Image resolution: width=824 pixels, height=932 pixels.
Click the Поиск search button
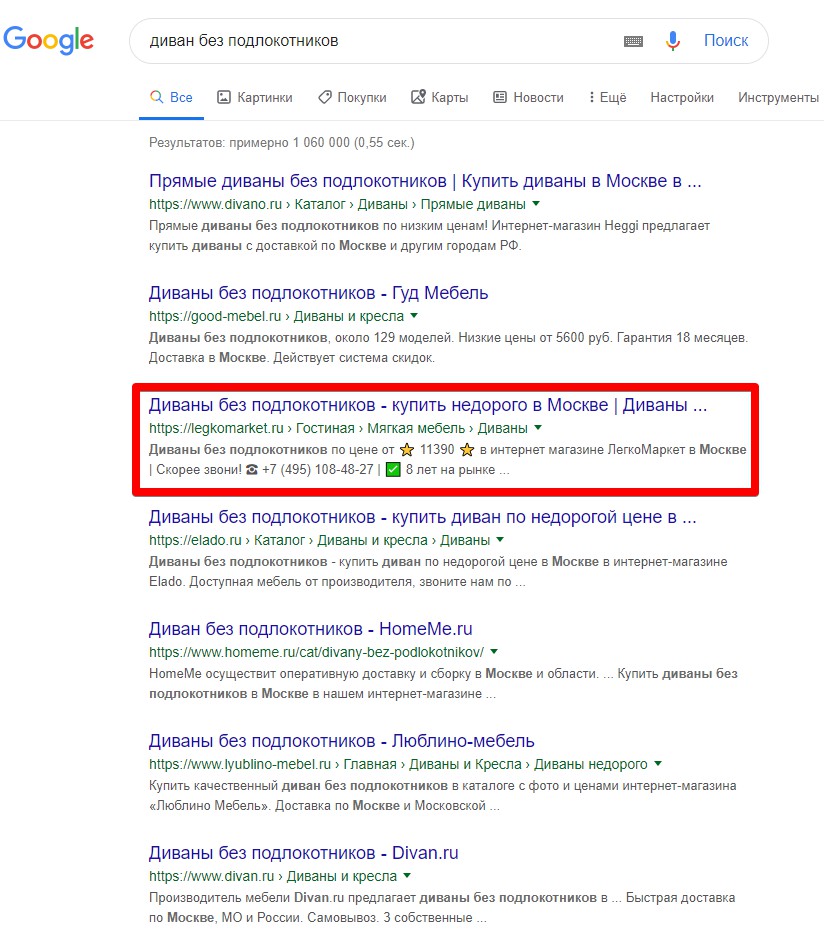pyautogui.click(x=726, y=40)
